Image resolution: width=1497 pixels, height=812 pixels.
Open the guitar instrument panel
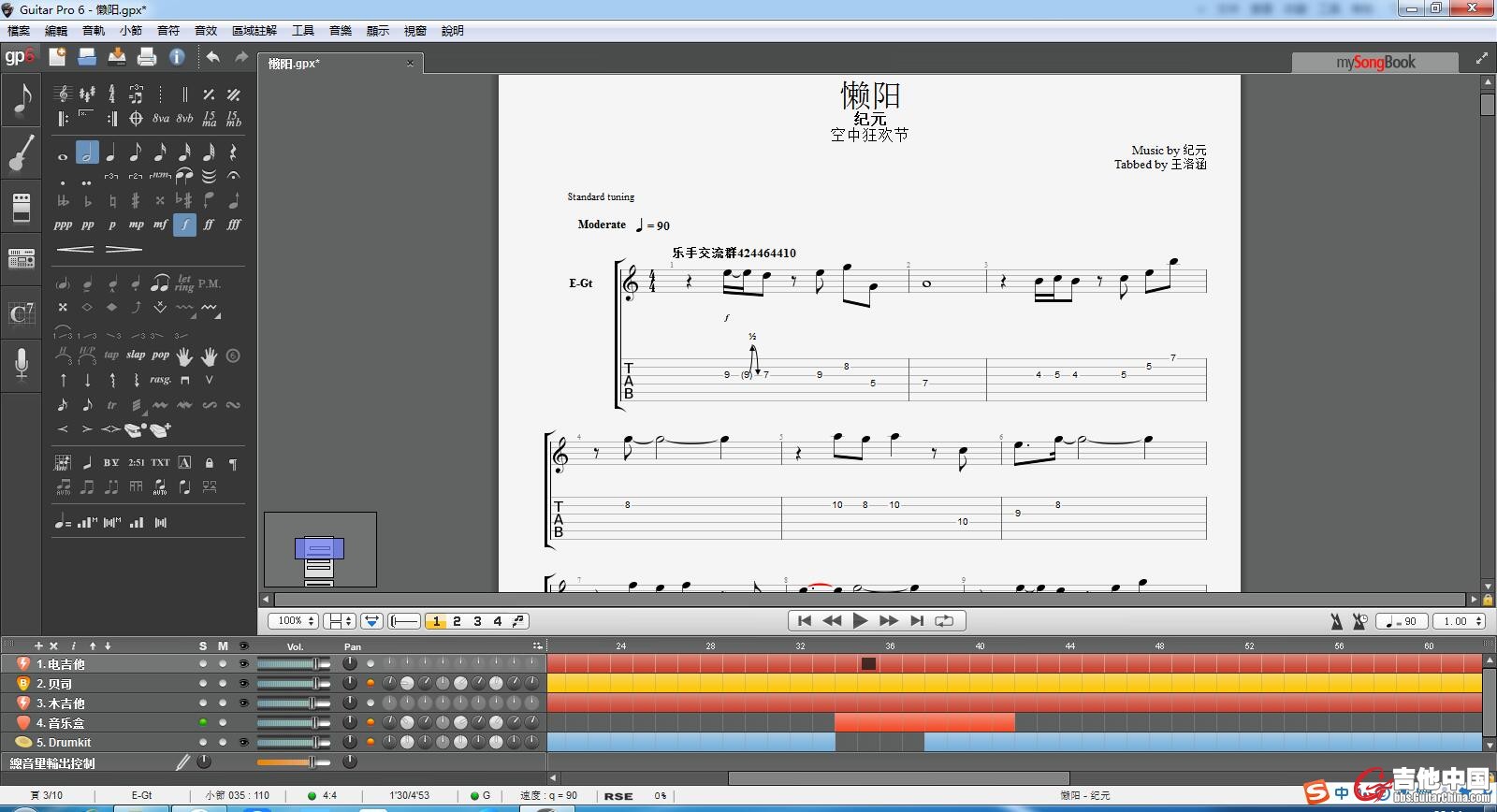(x=21, y=152)
